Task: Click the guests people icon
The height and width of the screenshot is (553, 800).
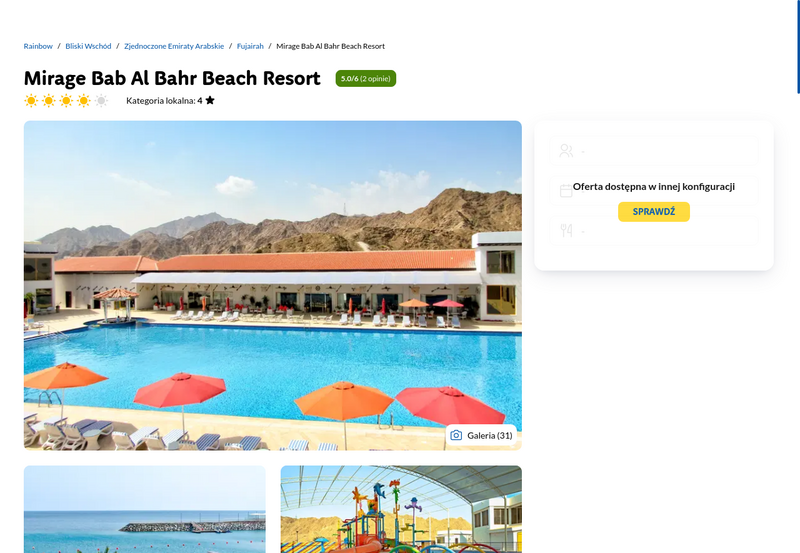Action: (566, 150)
